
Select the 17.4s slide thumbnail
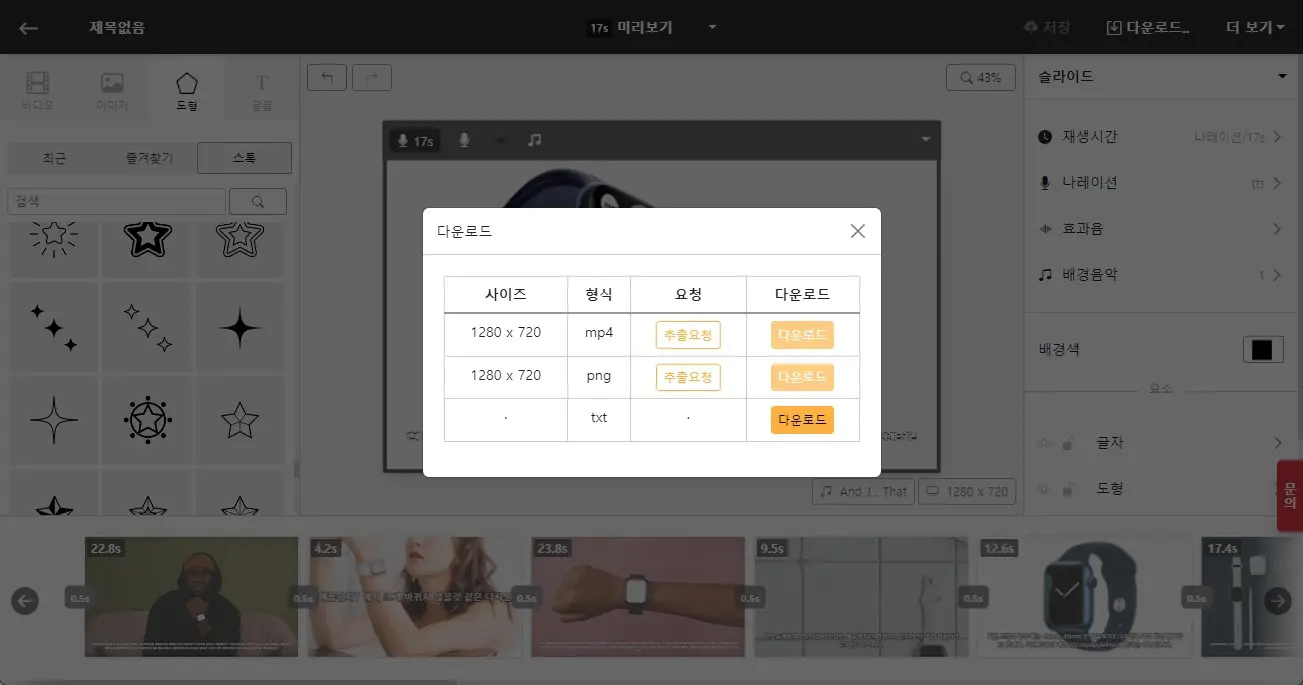pos(1252,597)
